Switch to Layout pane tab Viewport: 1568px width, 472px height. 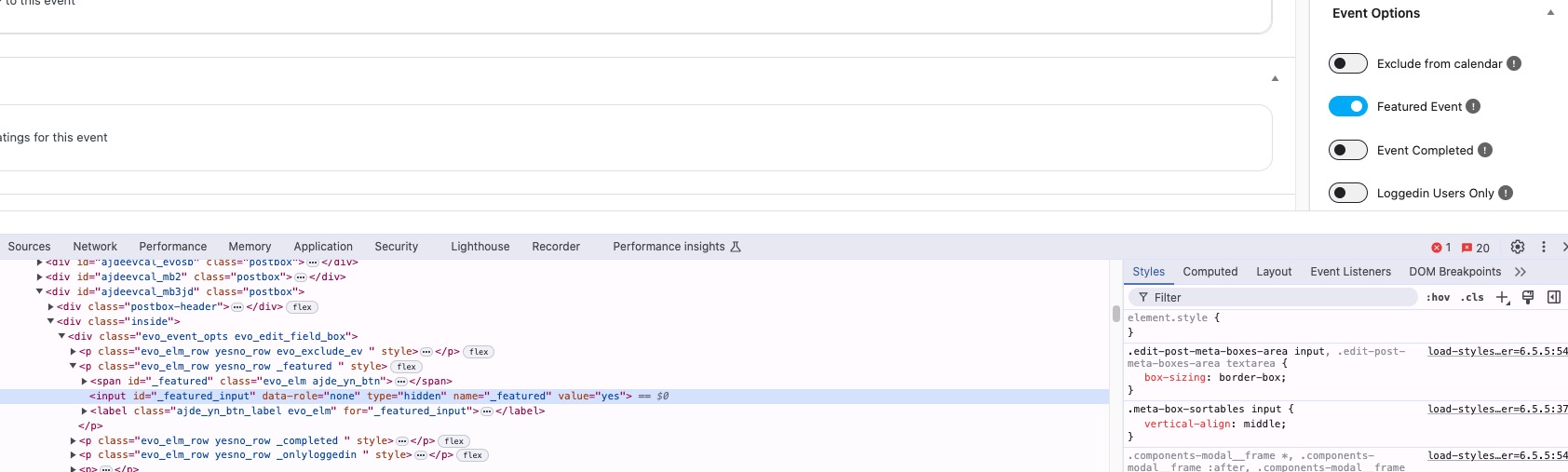tap(1274, 272)
